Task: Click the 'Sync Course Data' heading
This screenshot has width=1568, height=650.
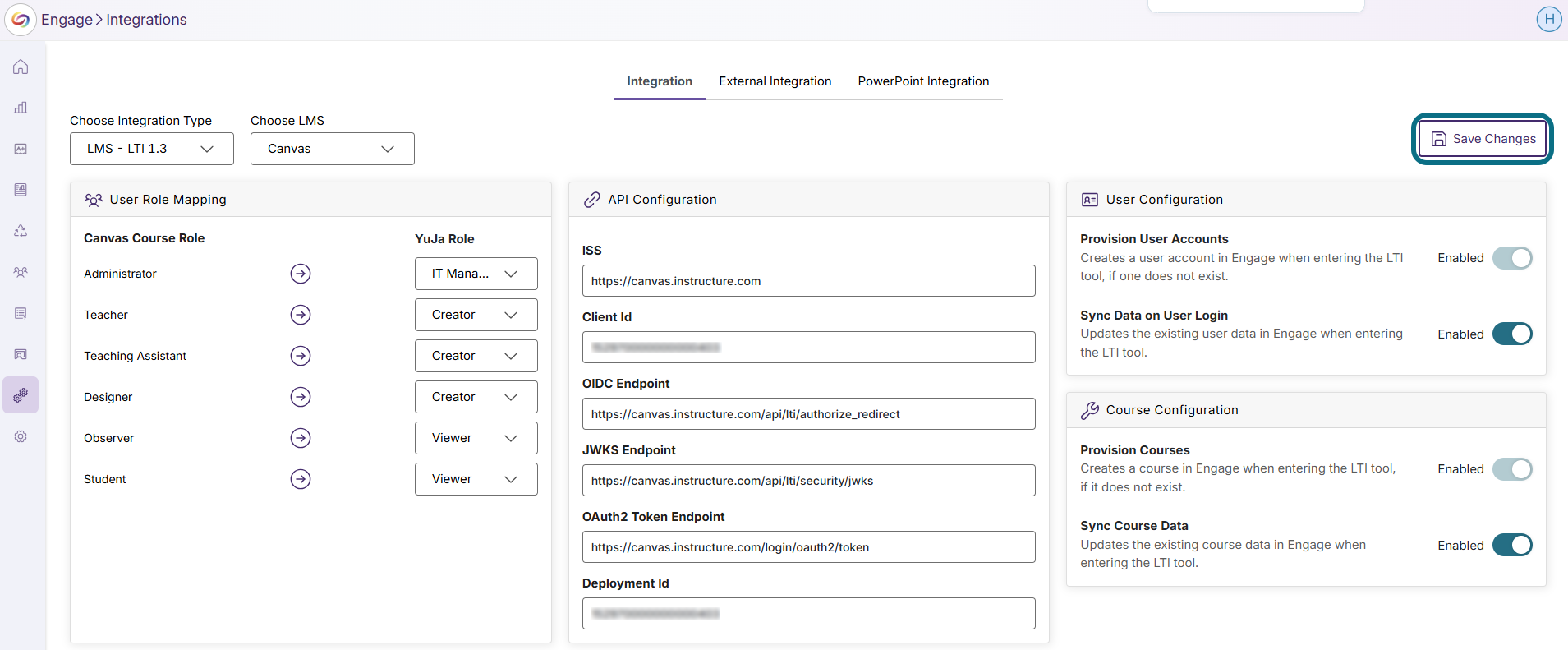Action: [1134, 526]
